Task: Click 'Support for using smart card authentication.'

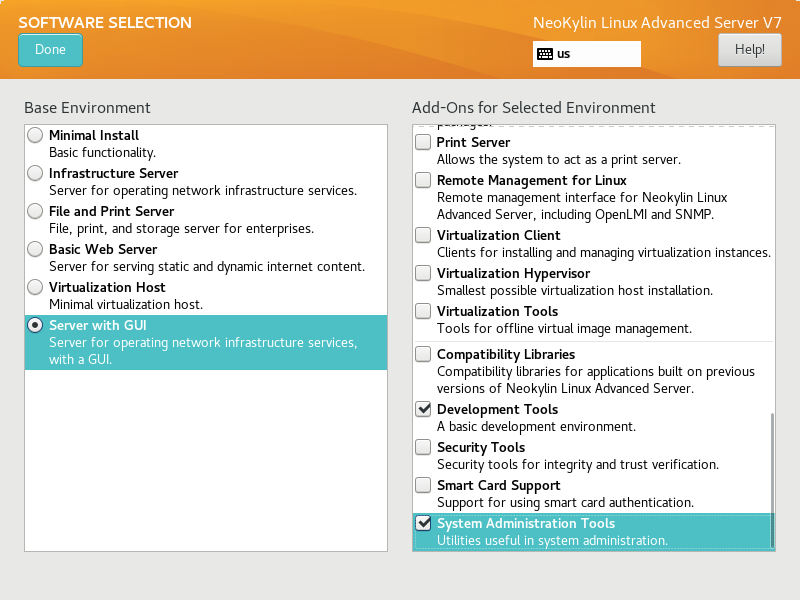Action: (x=565, y=503)
